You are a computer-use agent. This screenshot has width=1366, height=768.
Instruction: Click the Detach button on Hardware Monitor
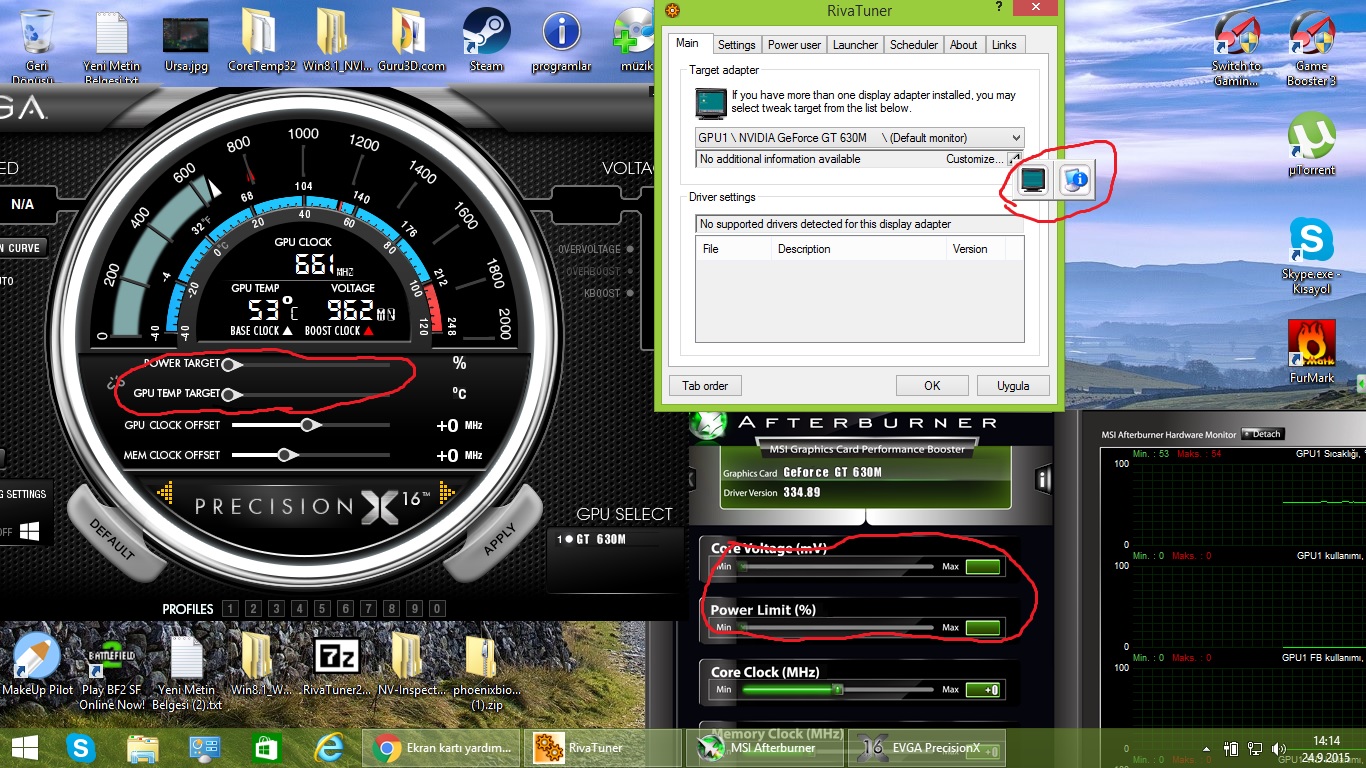point(1262,434)
